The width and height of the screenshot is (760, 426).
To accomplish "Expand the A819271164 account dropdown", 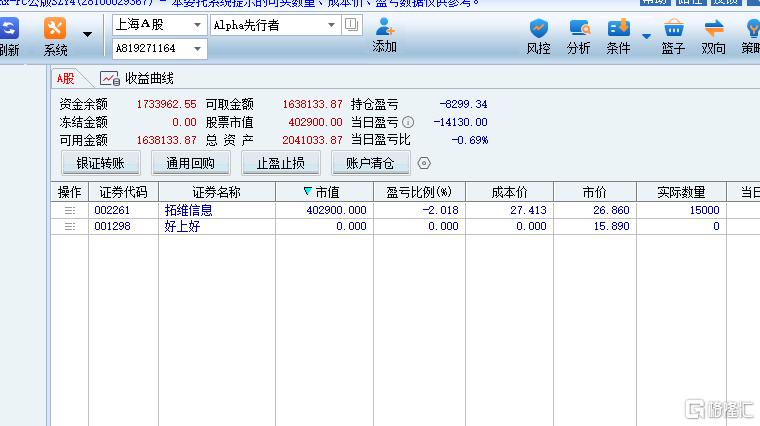I will (197, 48).
